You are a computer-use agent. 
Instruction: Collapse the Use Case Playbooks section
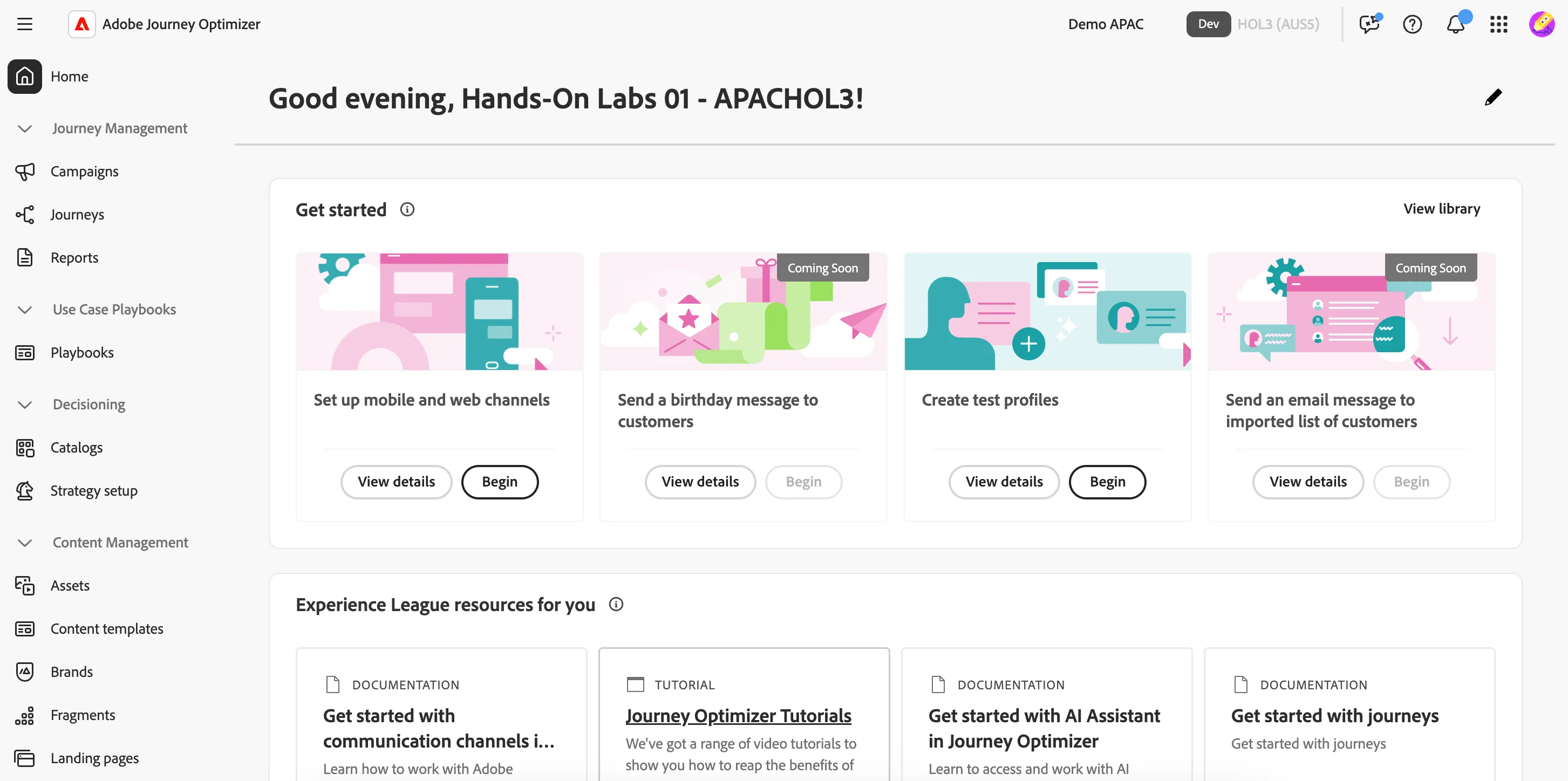(x=24, y=310)
